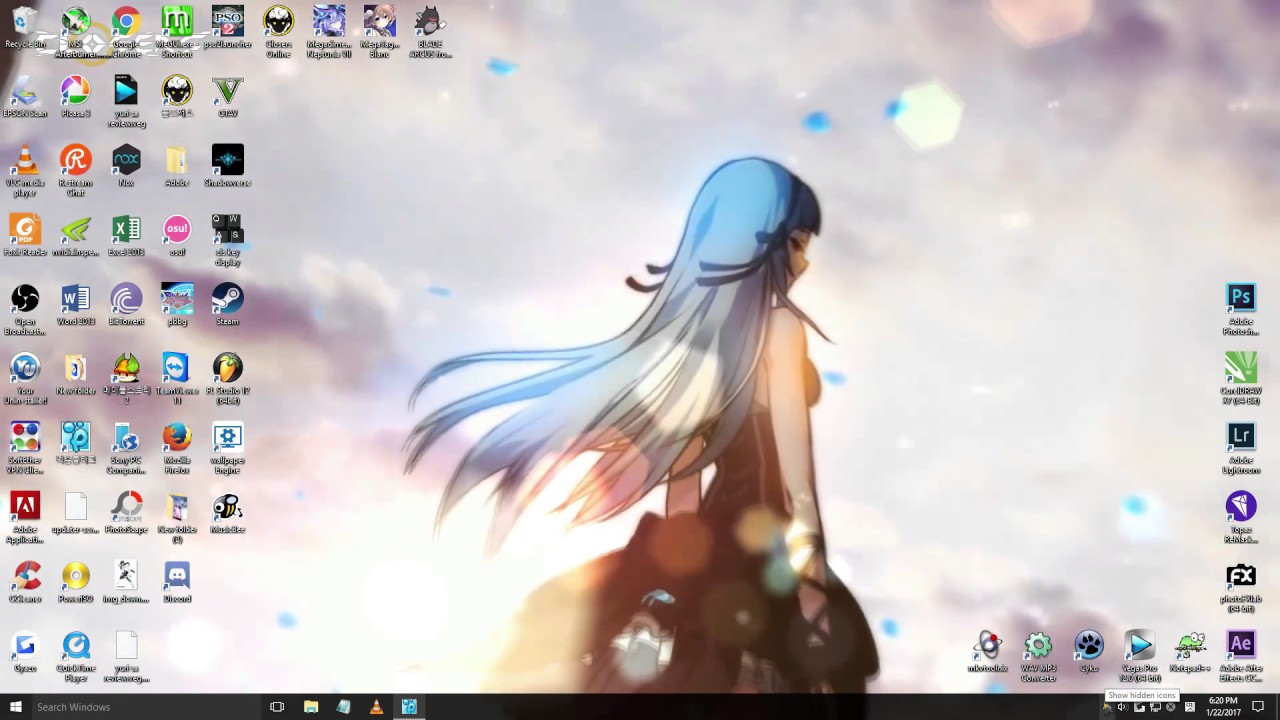The height and width of the screenshot is (720, 1280).
Task: Select the Wallpaper Engine shortcut
Action: [x=228, y=447]
